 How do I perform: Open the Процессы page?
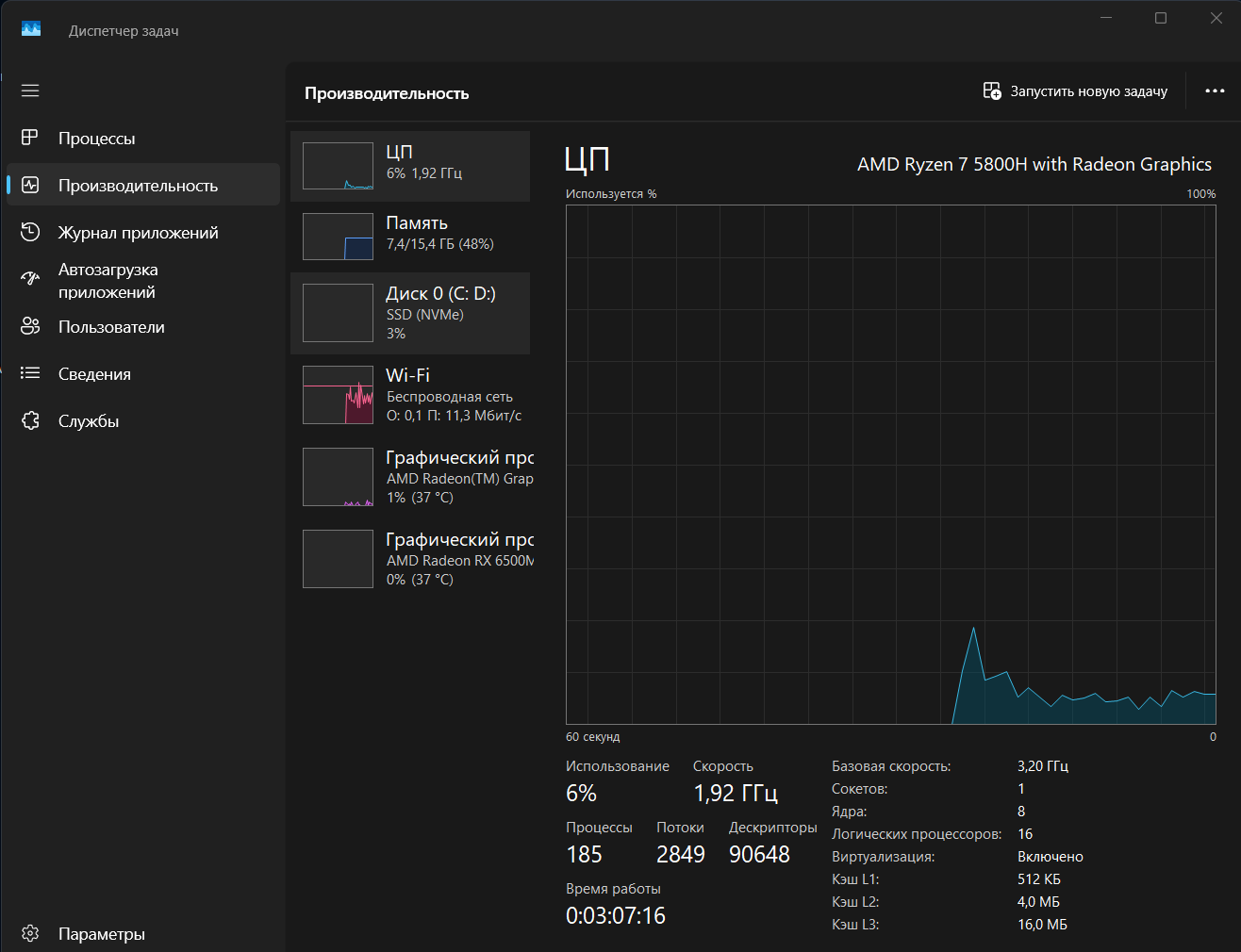[x=143, y=138]
